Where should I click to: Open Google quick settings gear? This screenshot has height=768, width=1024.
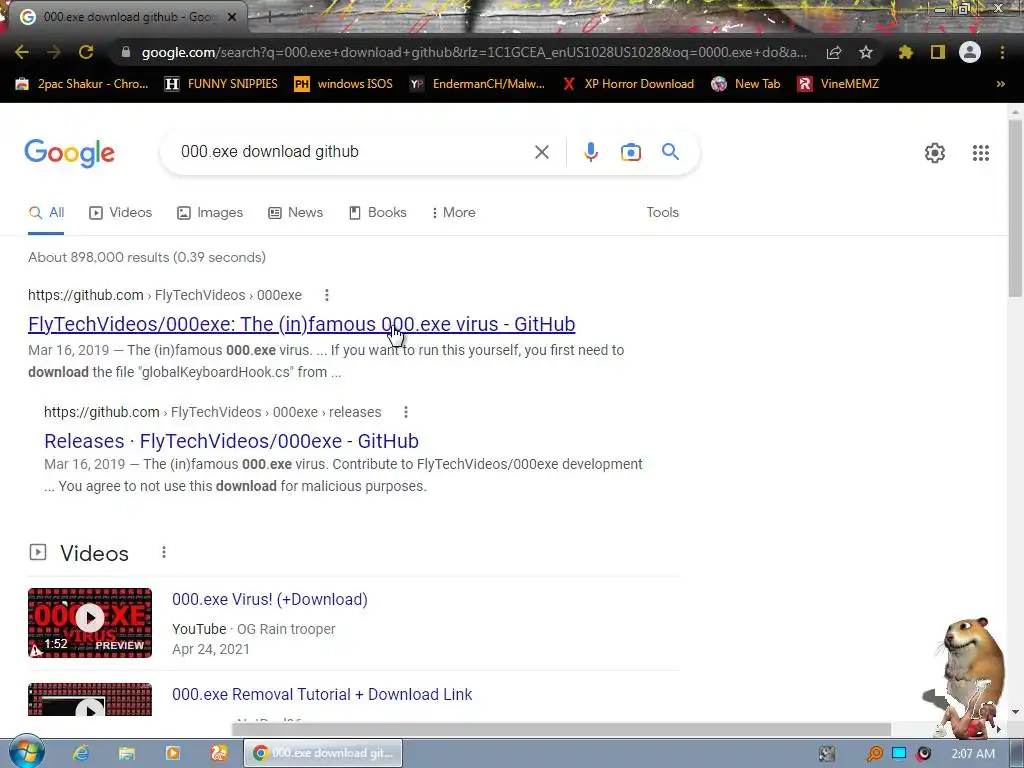935,153
